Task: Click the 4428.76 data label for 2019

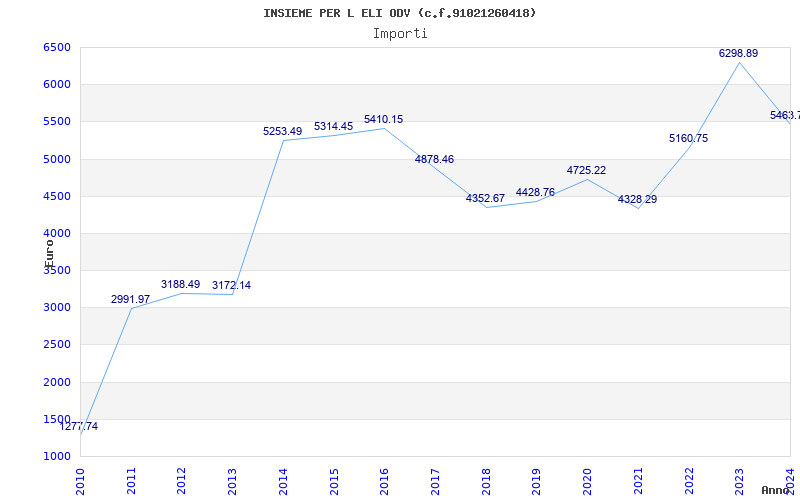Action: 535,192
